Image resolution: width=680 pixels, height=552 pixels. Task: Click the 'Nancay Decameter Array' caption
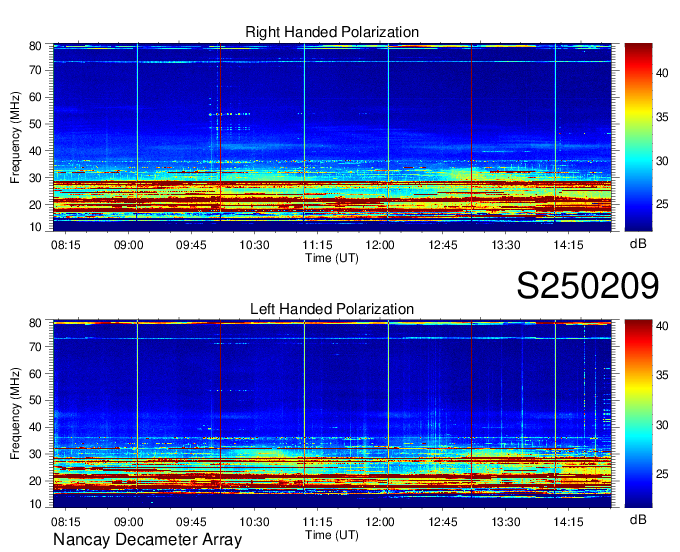click(x=147, y=540)
